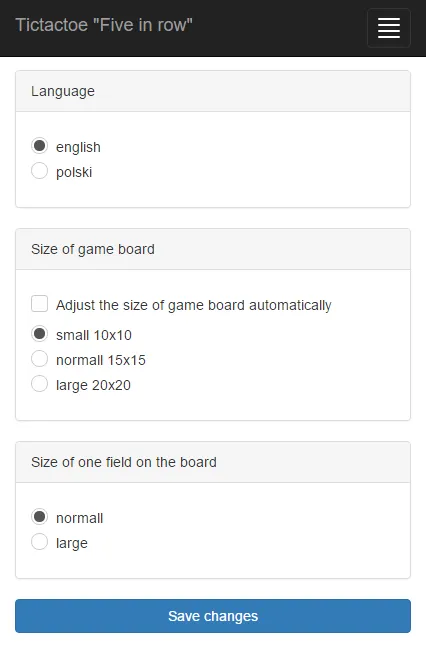Click the "polski" label text
This screenshot has width=426, height=661.
pos(74,172)
